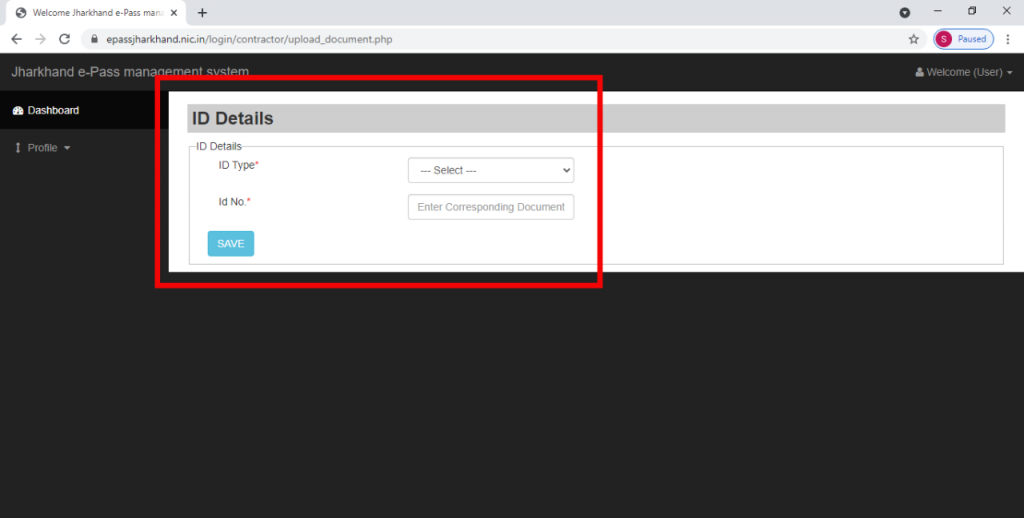Click the address bar URL
This screenshot has height=518, width=1024.
coord(249,39)
